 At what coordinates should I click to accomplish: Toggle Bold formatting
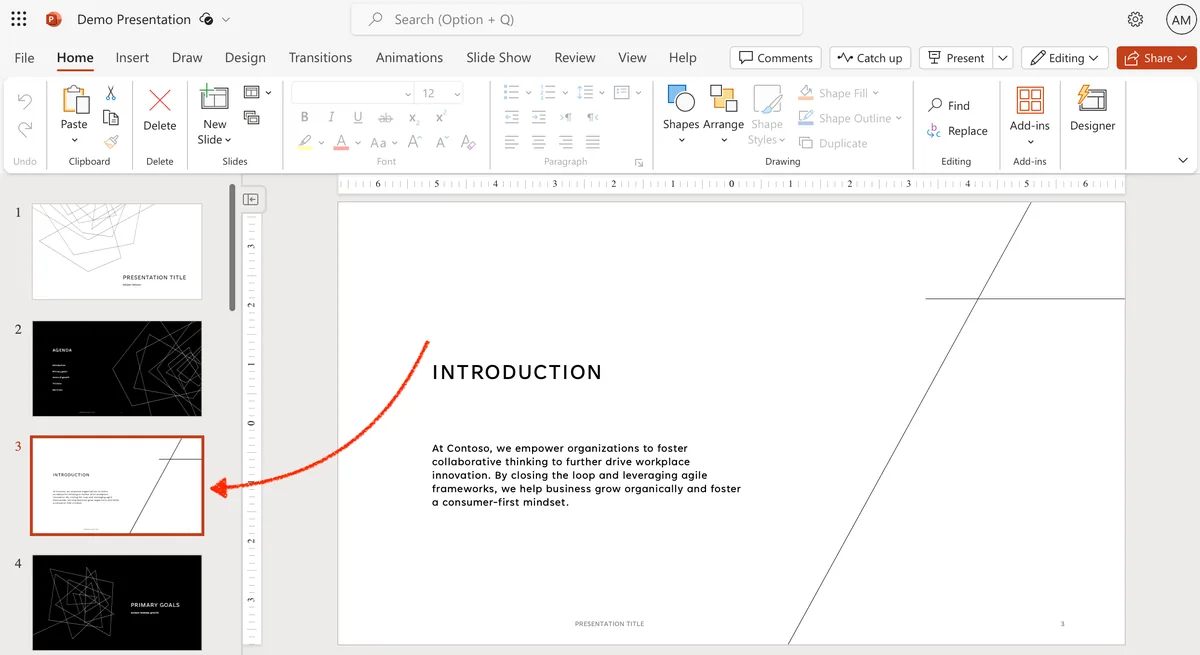[305, 118]
